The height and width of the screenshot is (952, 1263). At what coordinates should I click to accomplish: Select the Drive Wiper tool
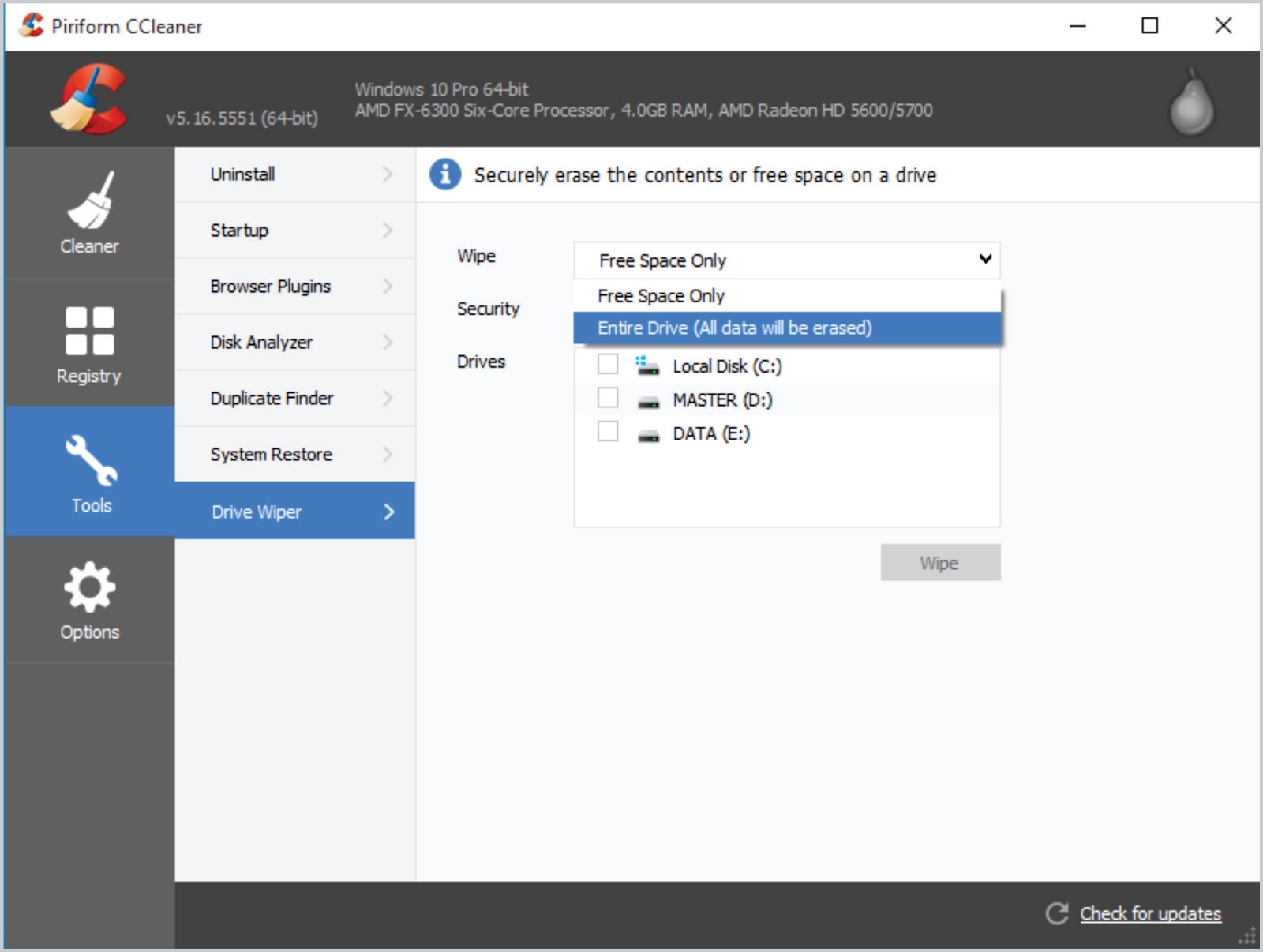click(x=294, y=511)
